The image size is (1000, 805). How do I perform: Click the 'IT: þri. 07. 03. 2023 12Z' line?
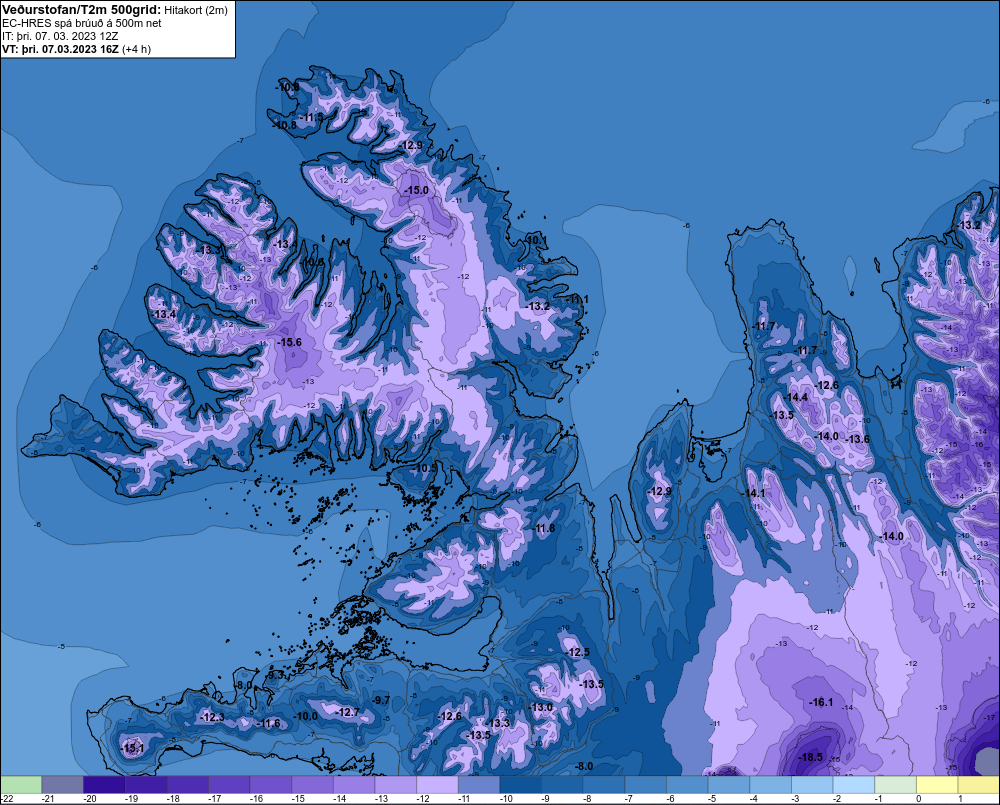click(60, 36)
